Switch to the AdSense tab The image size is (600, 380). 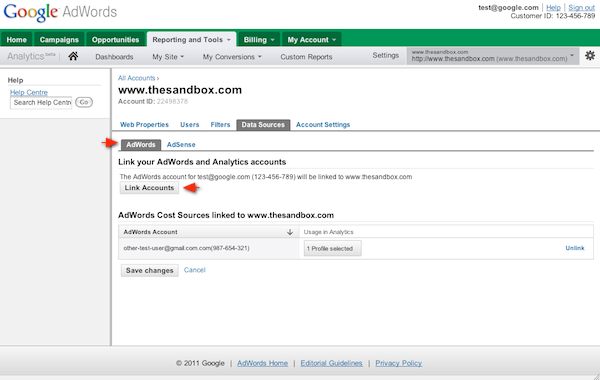point(181,145)
